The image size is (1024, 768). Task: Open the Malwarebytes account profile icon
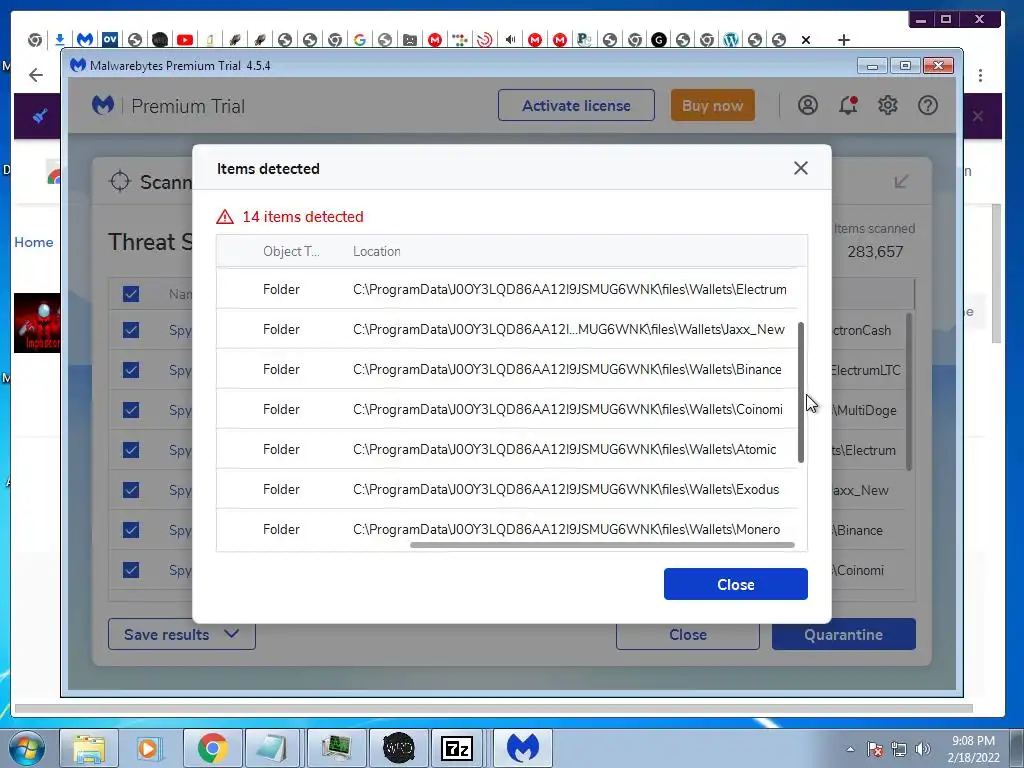point(807,105)
